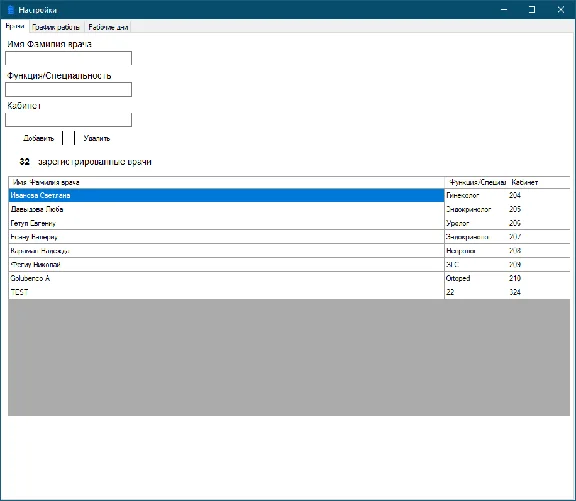
Task: Click the Добавить button
Action: (x=38, y=138)
